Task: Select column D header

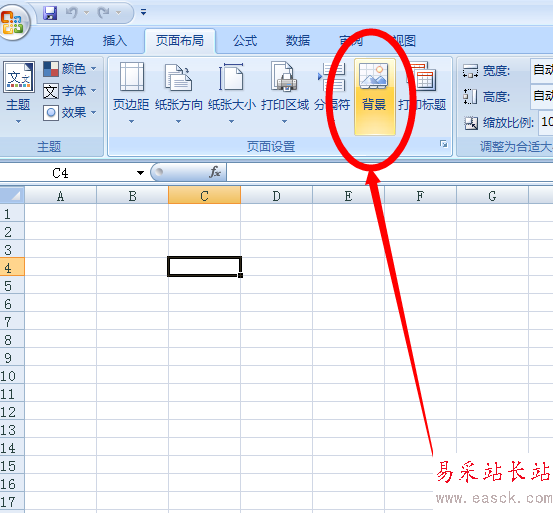Action: 276,196
